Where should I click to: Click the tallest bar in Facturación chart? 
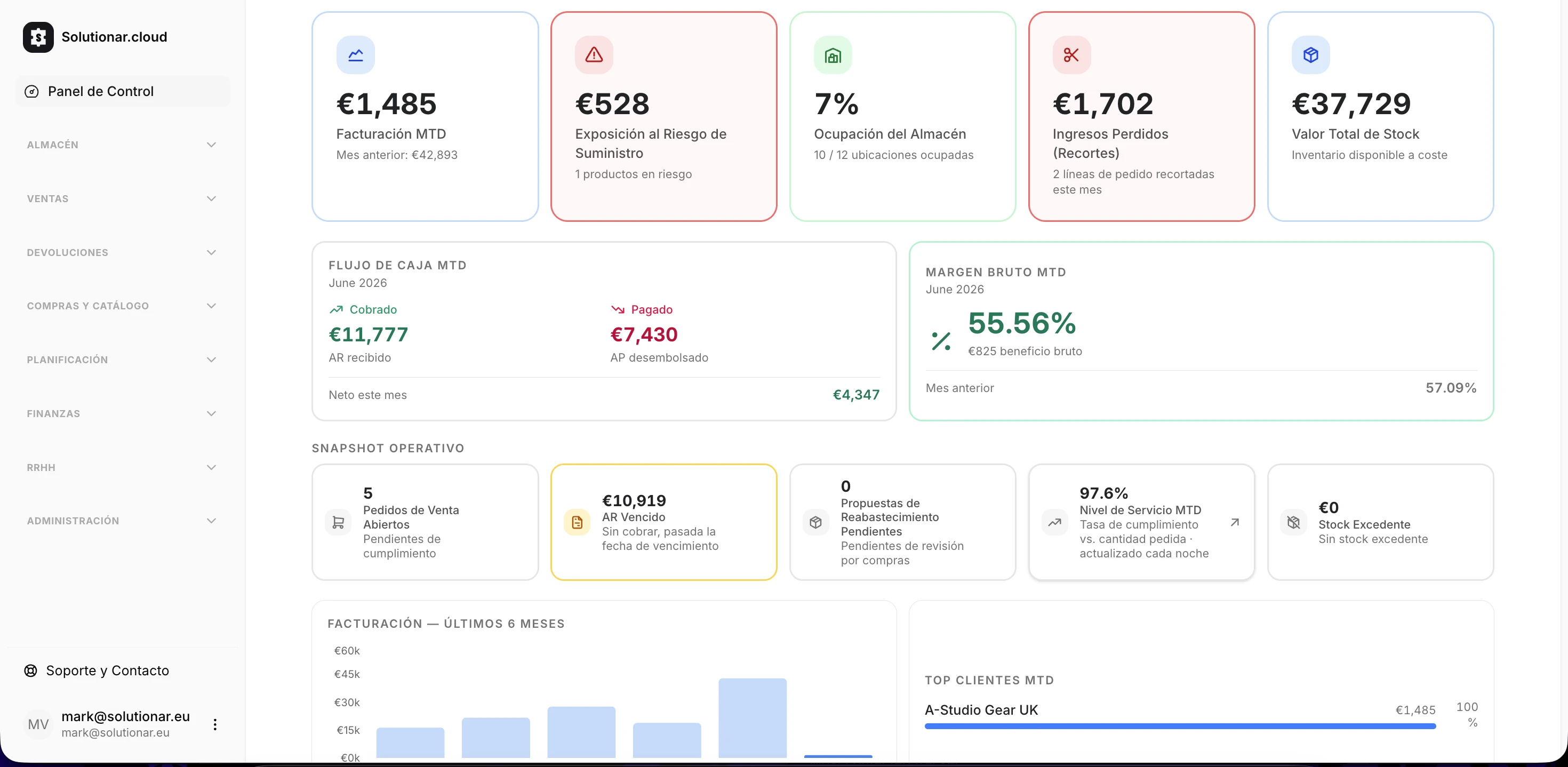pos(753,718)
